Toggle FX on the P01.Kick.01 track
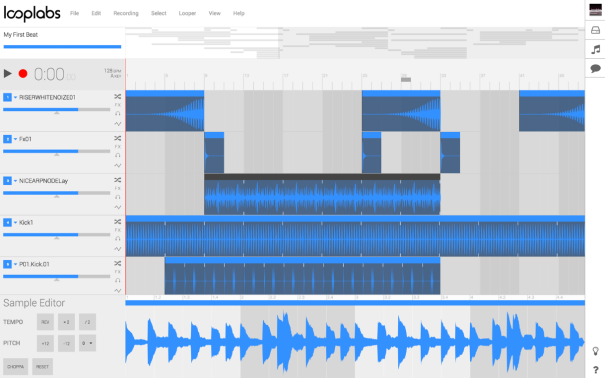The image size is (605, 378). tap(118, 272)
